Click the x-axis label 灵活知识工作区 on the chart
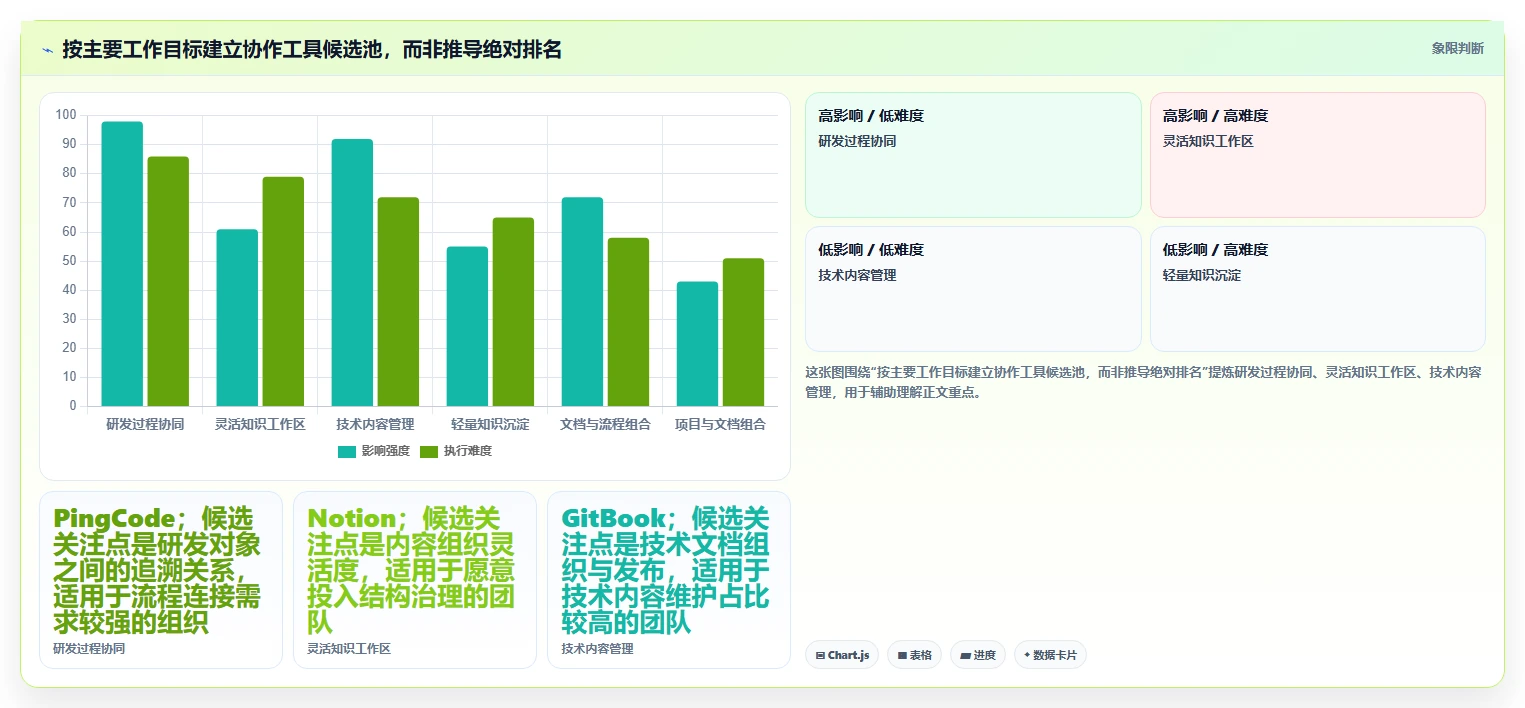Viewport: 1525px width, 708px height. (x=260, y=424)
